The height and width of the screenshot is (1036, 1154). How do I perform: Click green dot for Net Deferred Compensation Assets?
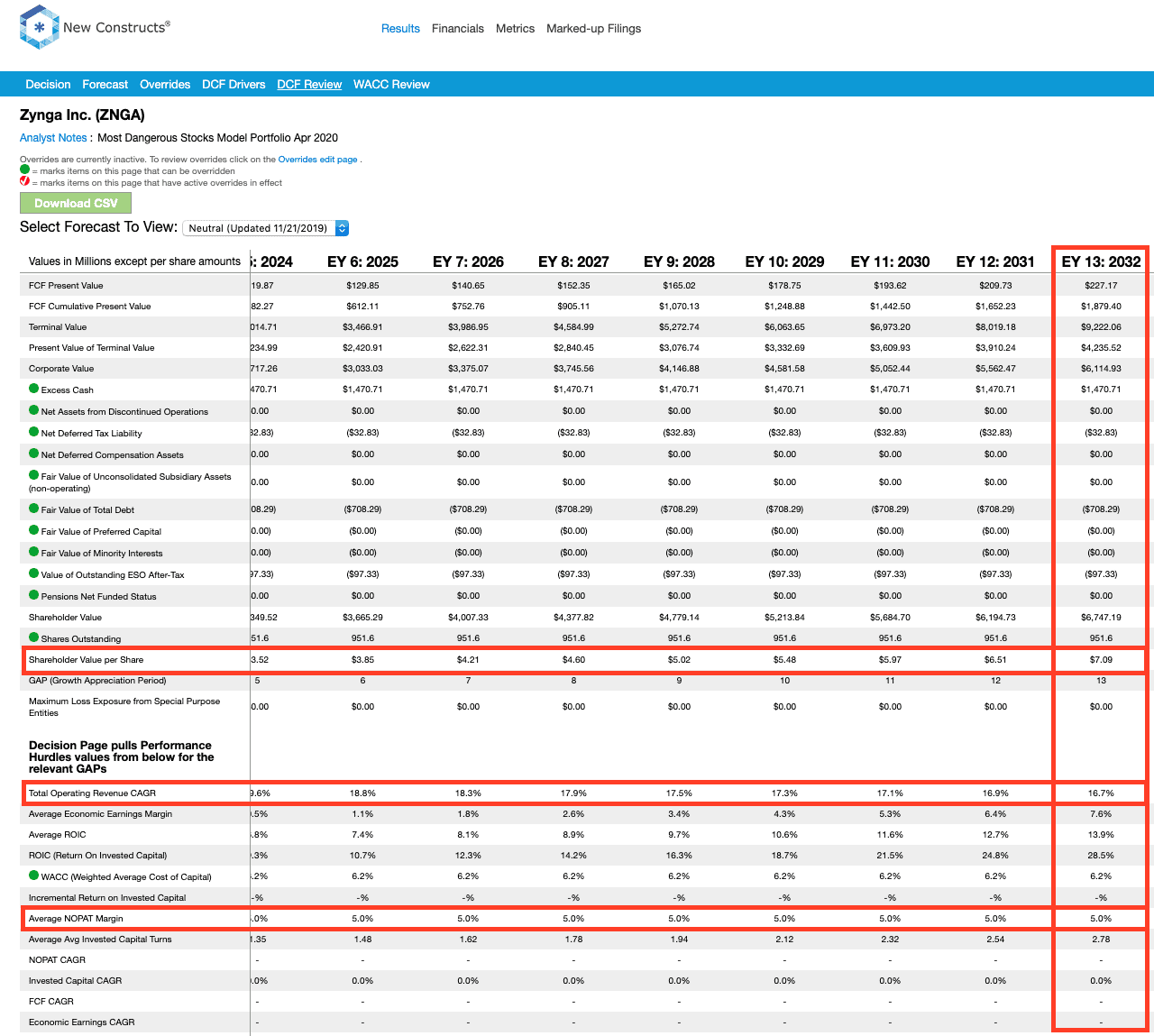point(33,454)
